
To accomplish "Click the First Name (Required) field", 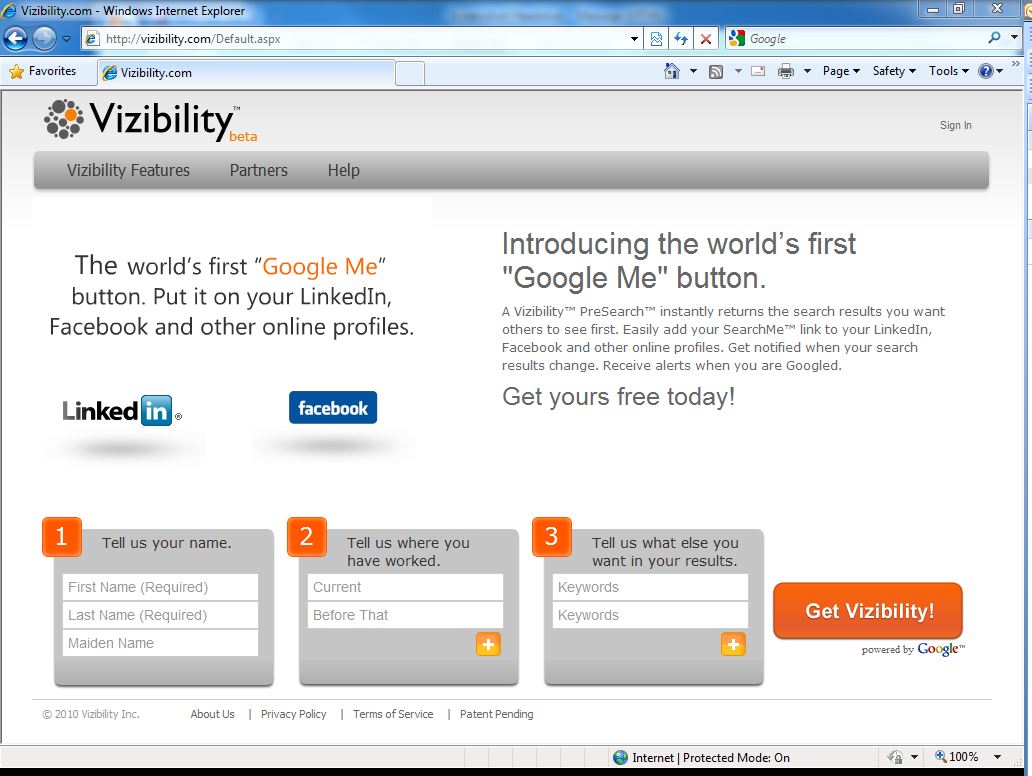I will click(x=161, y=587).
